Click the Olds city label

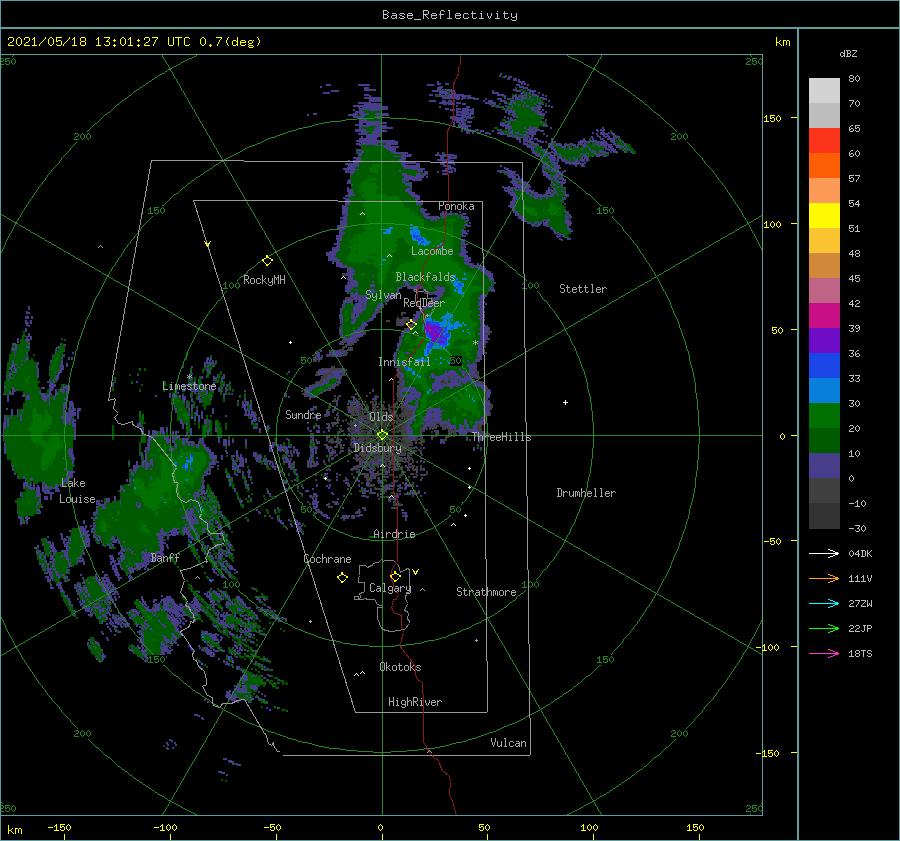point(381,417)
